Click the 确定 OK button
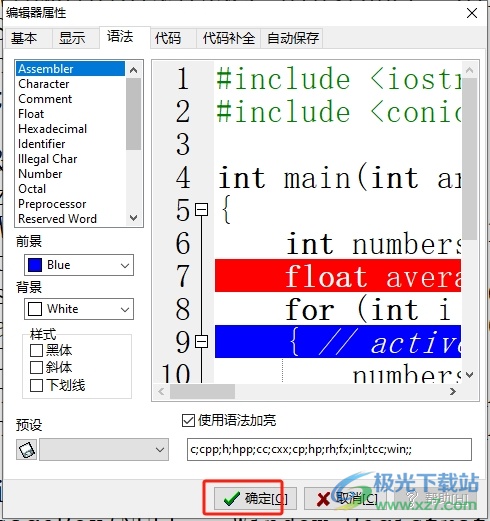 pyautogui.click(x=255, y=499)
